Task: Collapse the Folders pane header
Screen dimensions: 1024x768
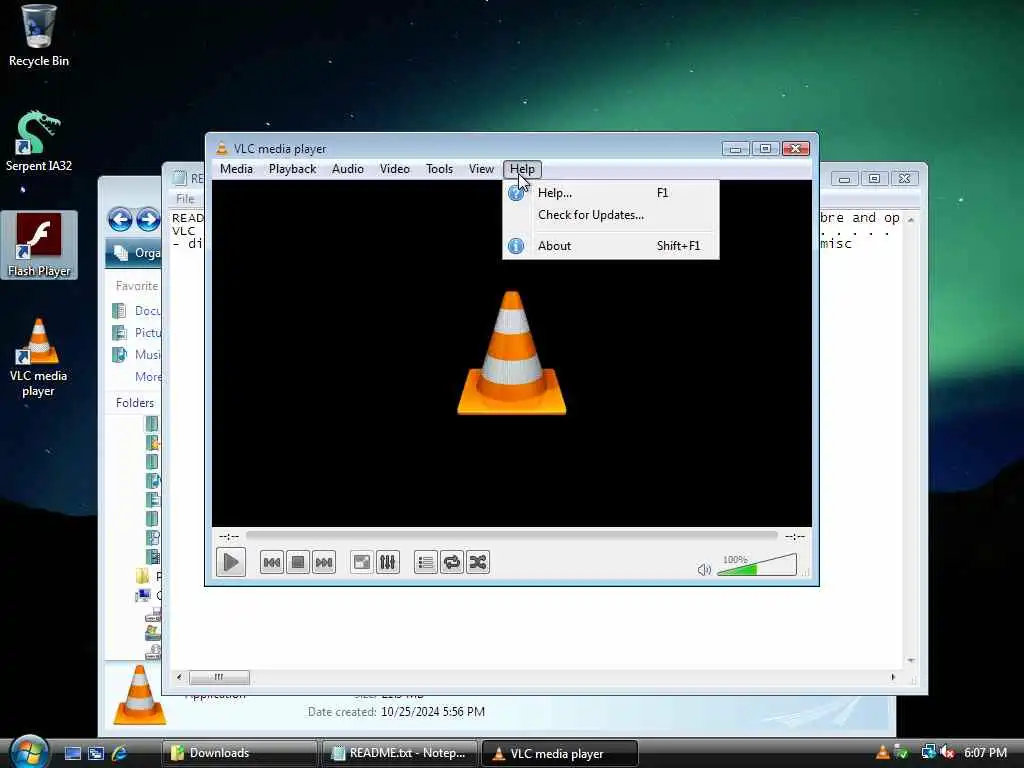Action: point(135,403)
